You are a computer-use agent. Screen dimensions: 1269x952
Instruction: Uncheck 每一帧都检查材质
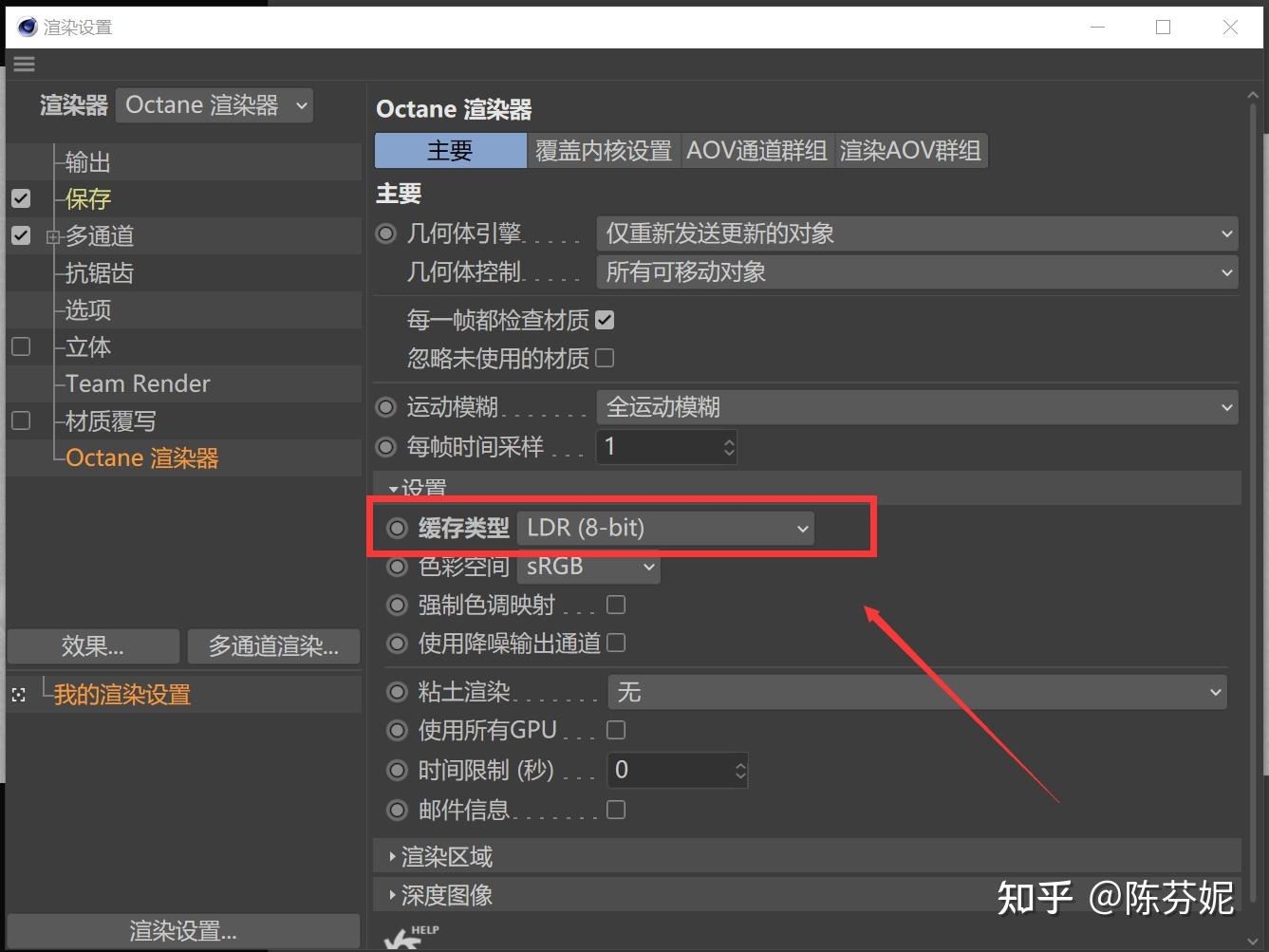tap(605, 320)
